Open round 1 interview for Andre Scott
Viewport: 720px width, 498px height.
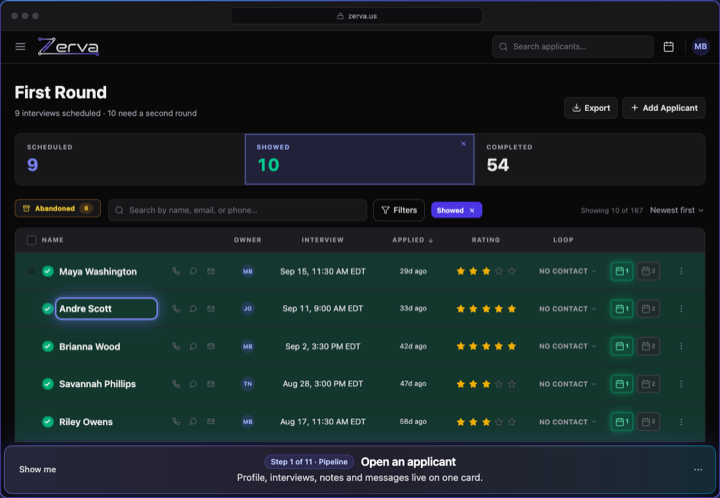point(621,308)
